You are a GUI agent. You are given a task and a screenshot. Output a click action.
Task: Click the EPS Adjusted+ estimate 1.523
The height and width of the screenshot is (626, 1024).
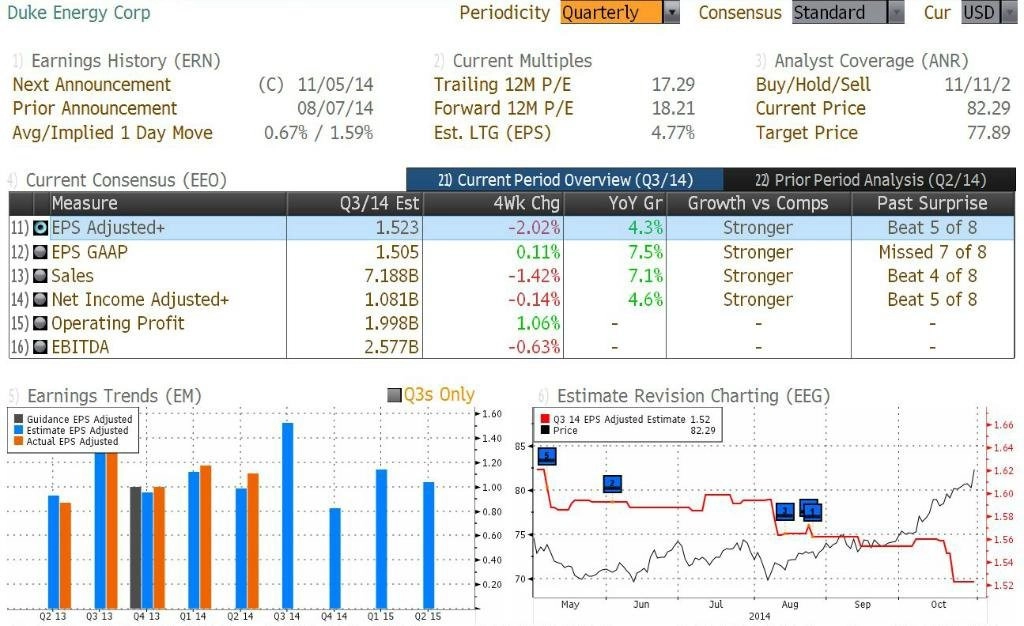397,228
